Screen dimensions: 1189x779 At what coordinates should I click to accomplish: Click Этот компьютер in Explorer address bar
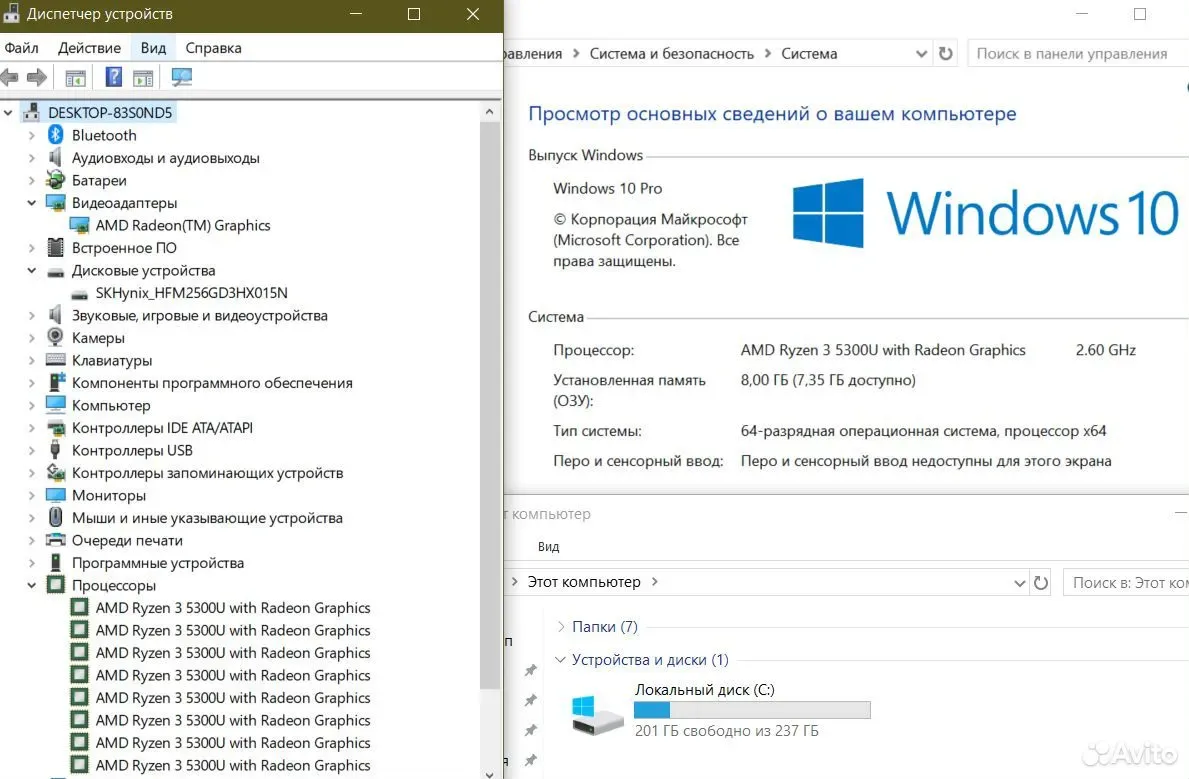pos(584,582)
